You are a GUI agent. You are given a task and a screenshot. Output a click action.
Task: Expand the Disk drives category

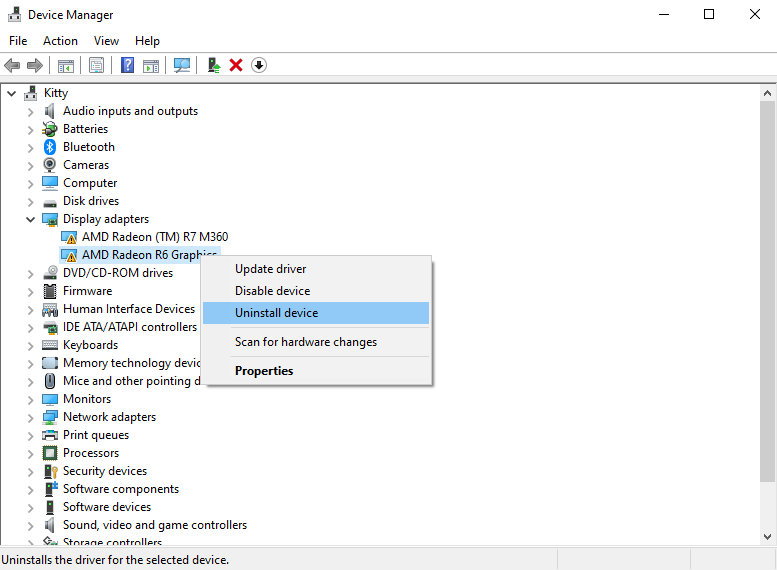[x=31, y=202]
